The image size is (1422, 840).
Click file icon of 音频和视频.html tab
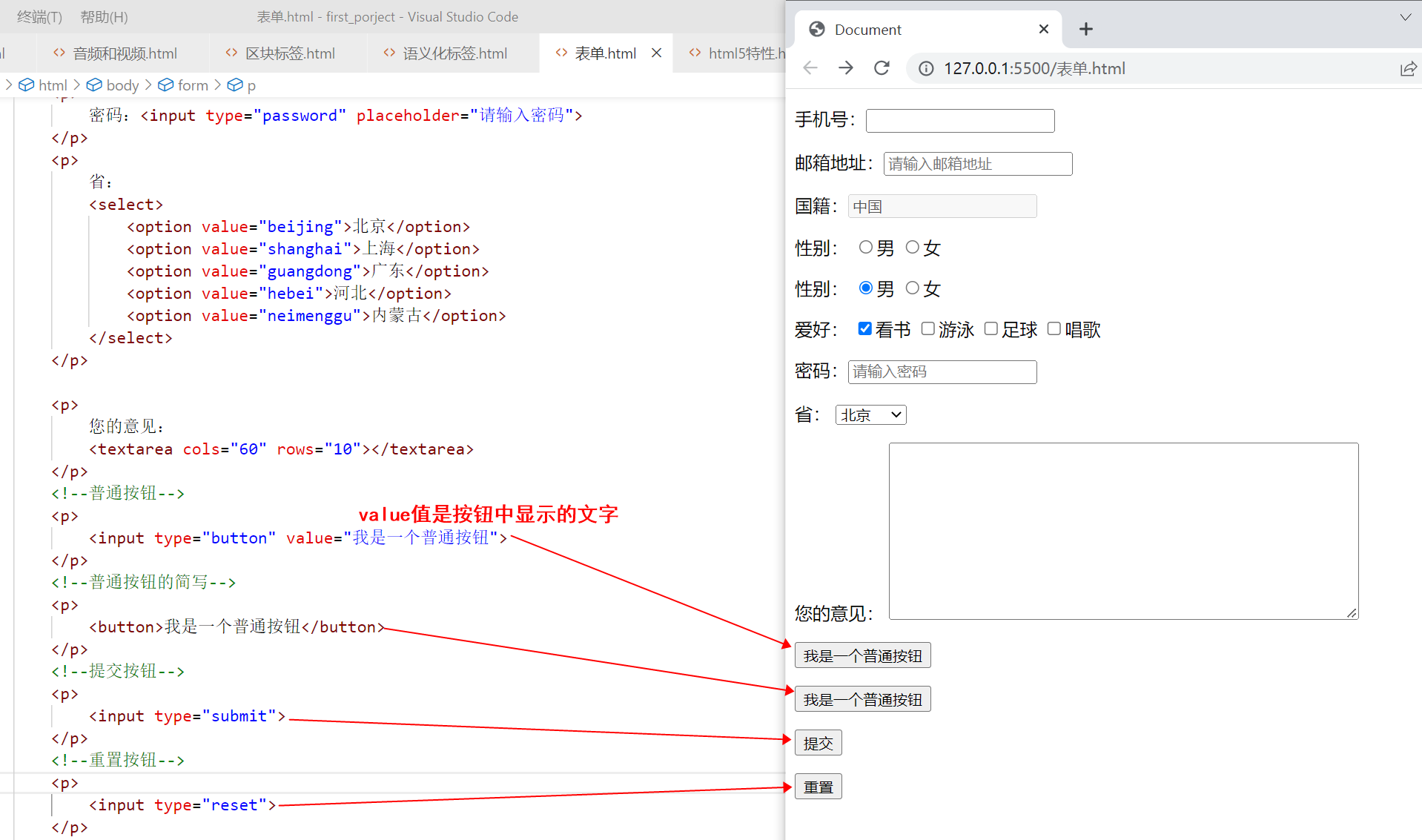click(x=59, y=53)
